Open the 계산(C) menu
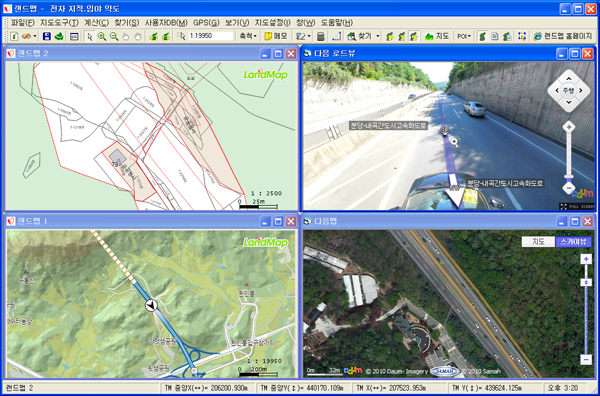The height and width of the screenshot is (396, 600). point(96,23)
